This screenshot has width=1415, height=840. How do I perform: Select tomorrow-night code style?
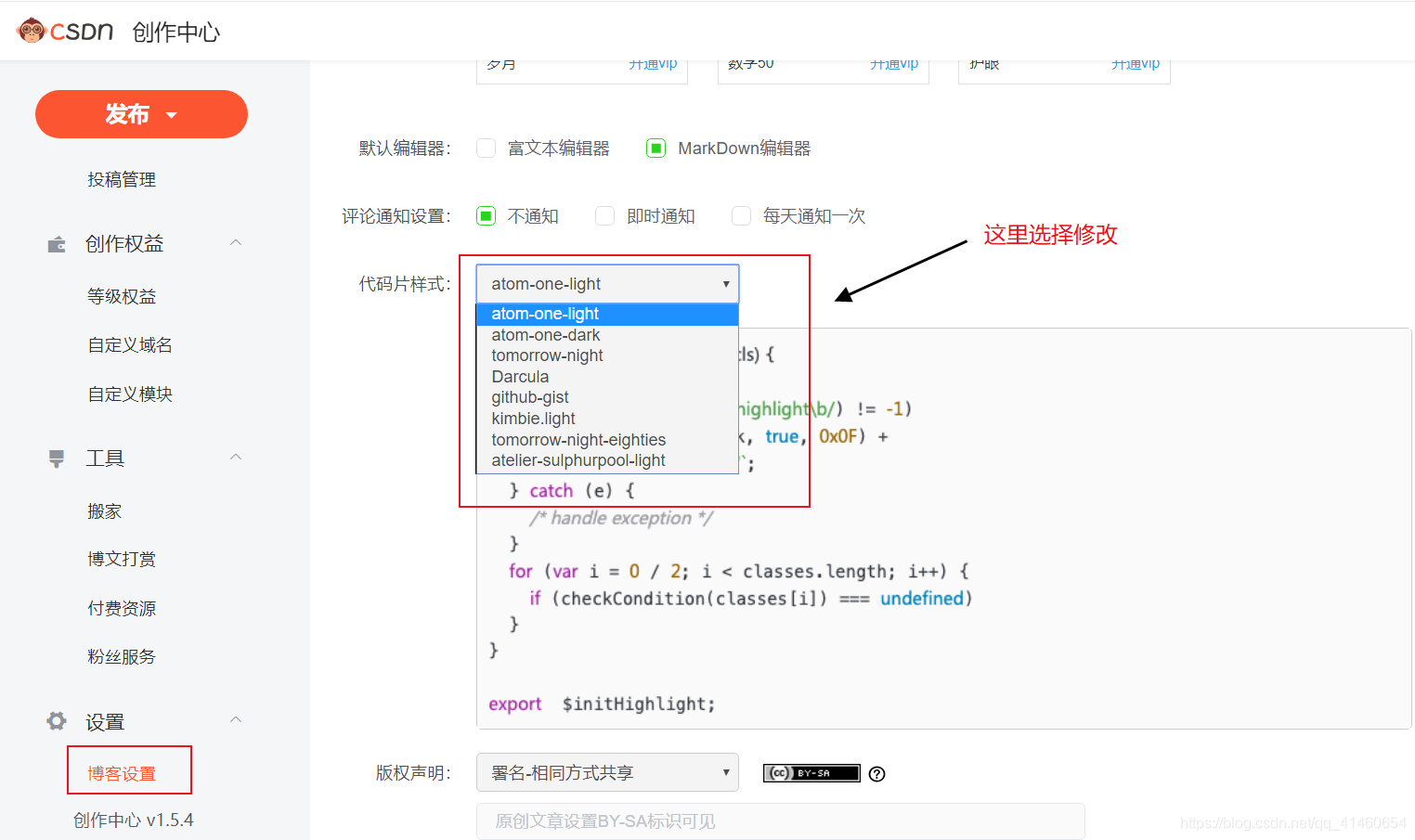click(x=607, y=355)
